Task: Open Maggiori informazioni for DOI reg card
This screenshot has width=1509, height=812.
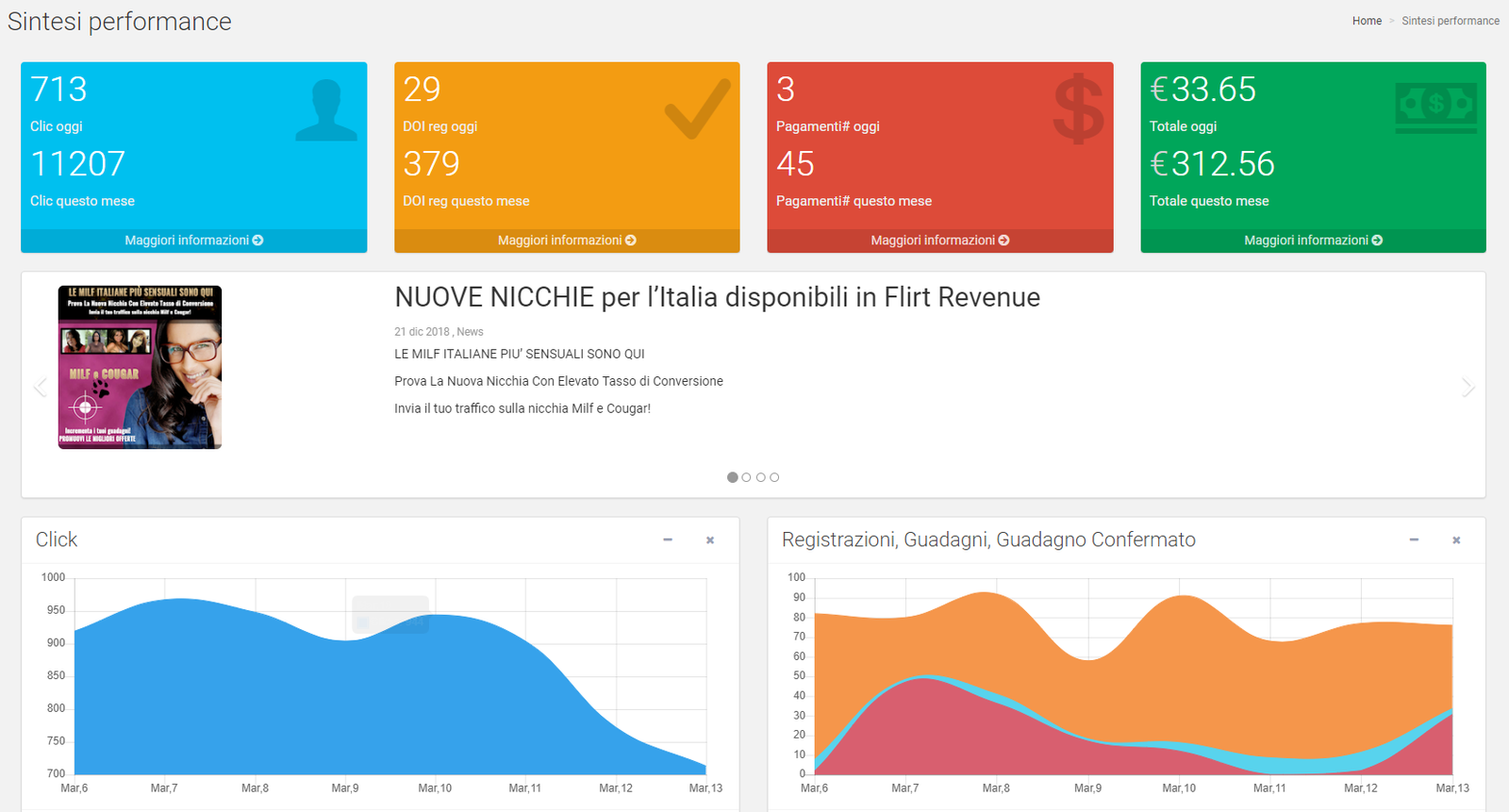Action: pyautogui.click(x=567, y=240)
